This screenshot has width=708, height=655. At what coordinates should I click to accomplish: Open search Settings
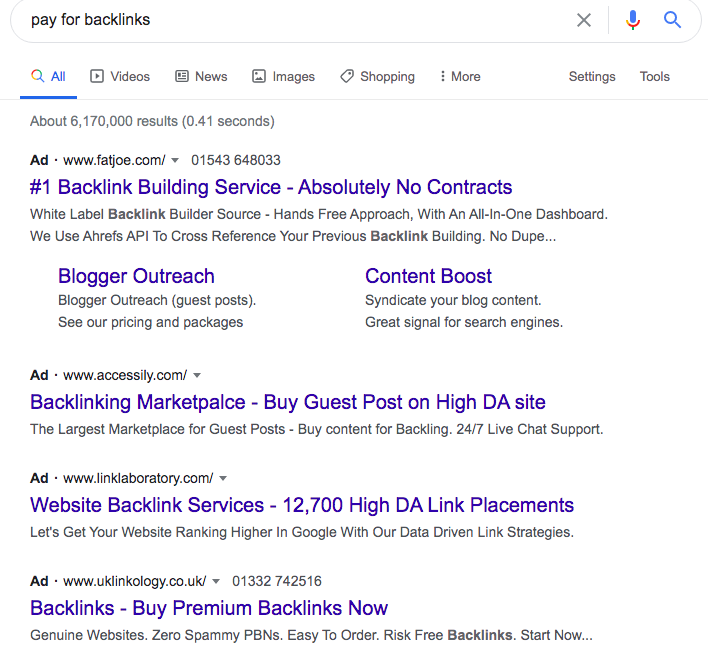point(592,77)
